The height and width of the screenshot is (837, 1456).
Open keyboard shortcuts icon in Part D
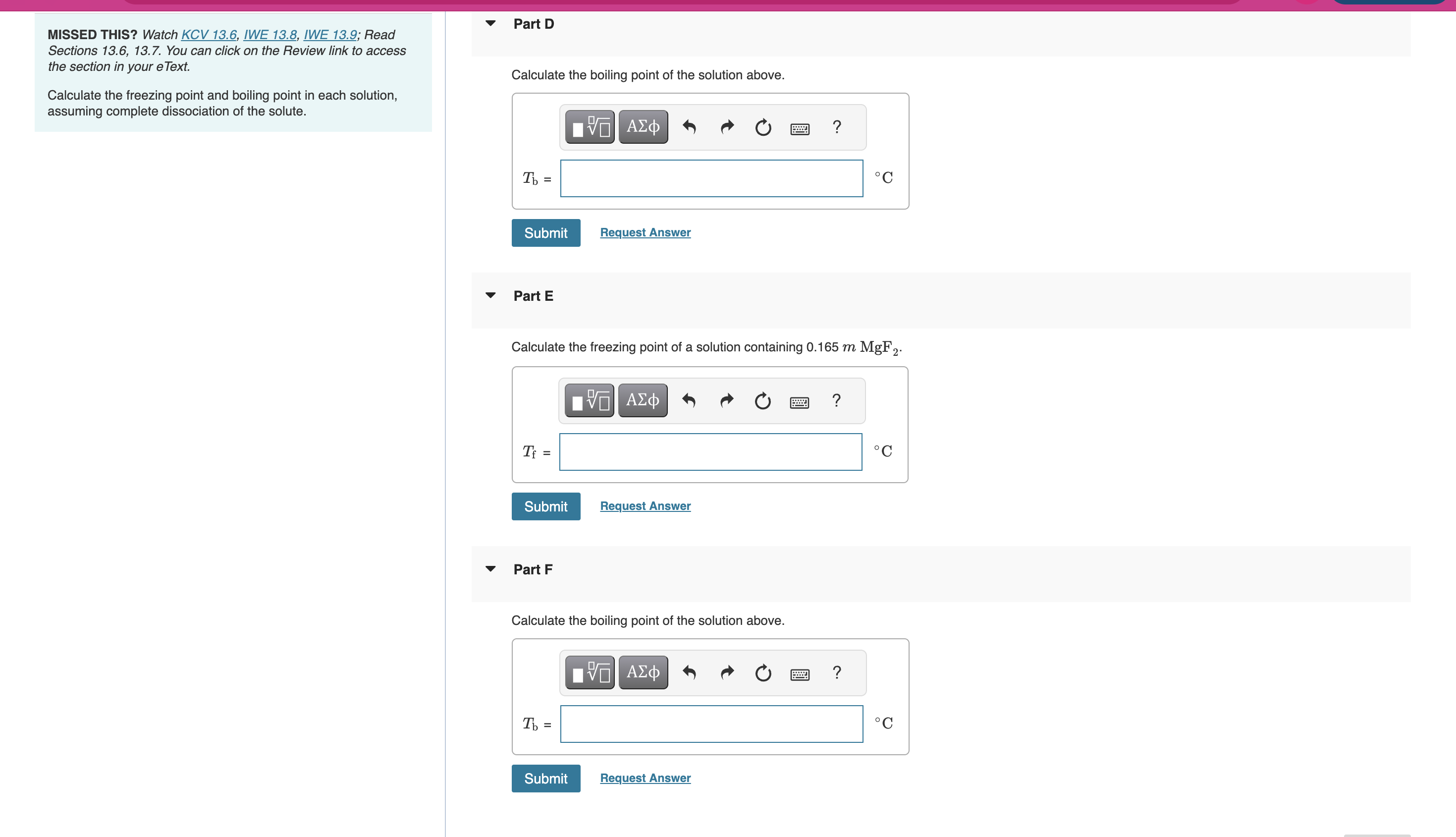pos(800,128)
